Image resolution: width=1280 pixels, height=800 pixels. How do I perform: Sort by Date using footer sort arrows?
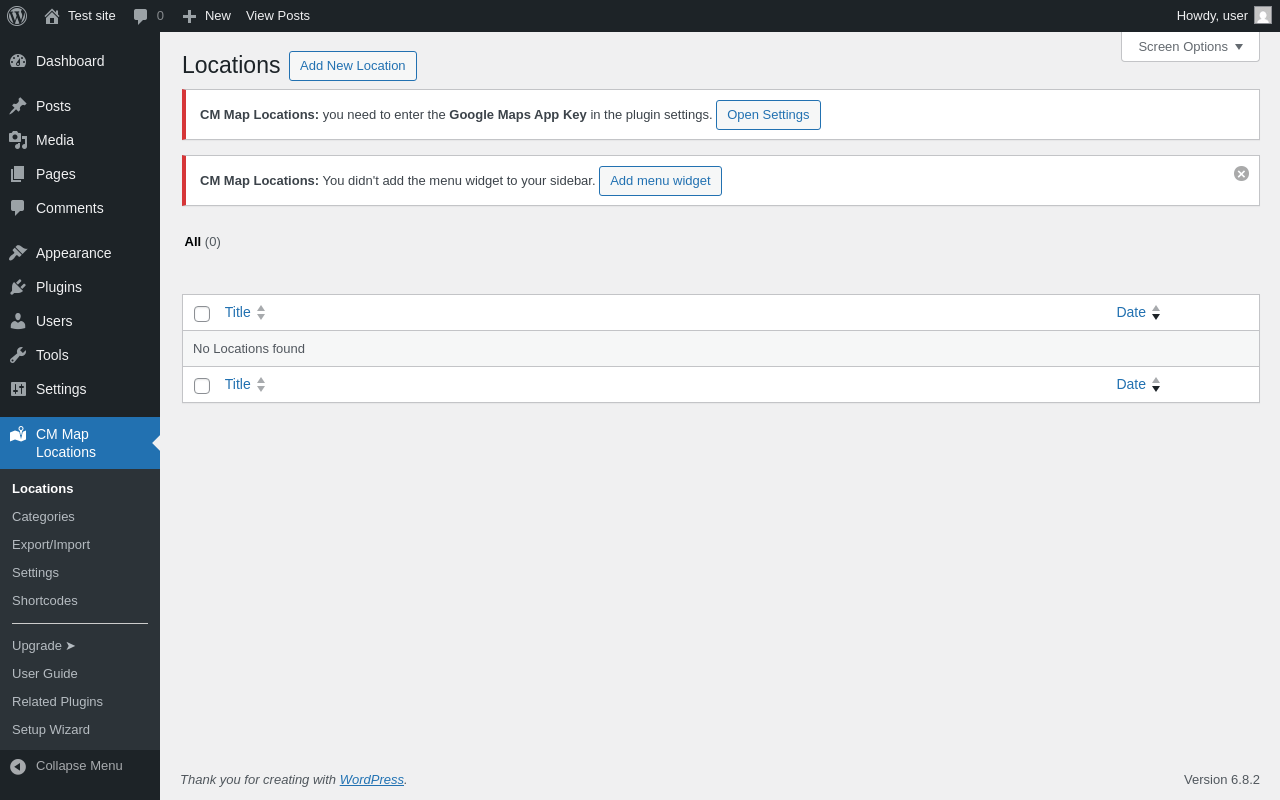pos(1156,384)
